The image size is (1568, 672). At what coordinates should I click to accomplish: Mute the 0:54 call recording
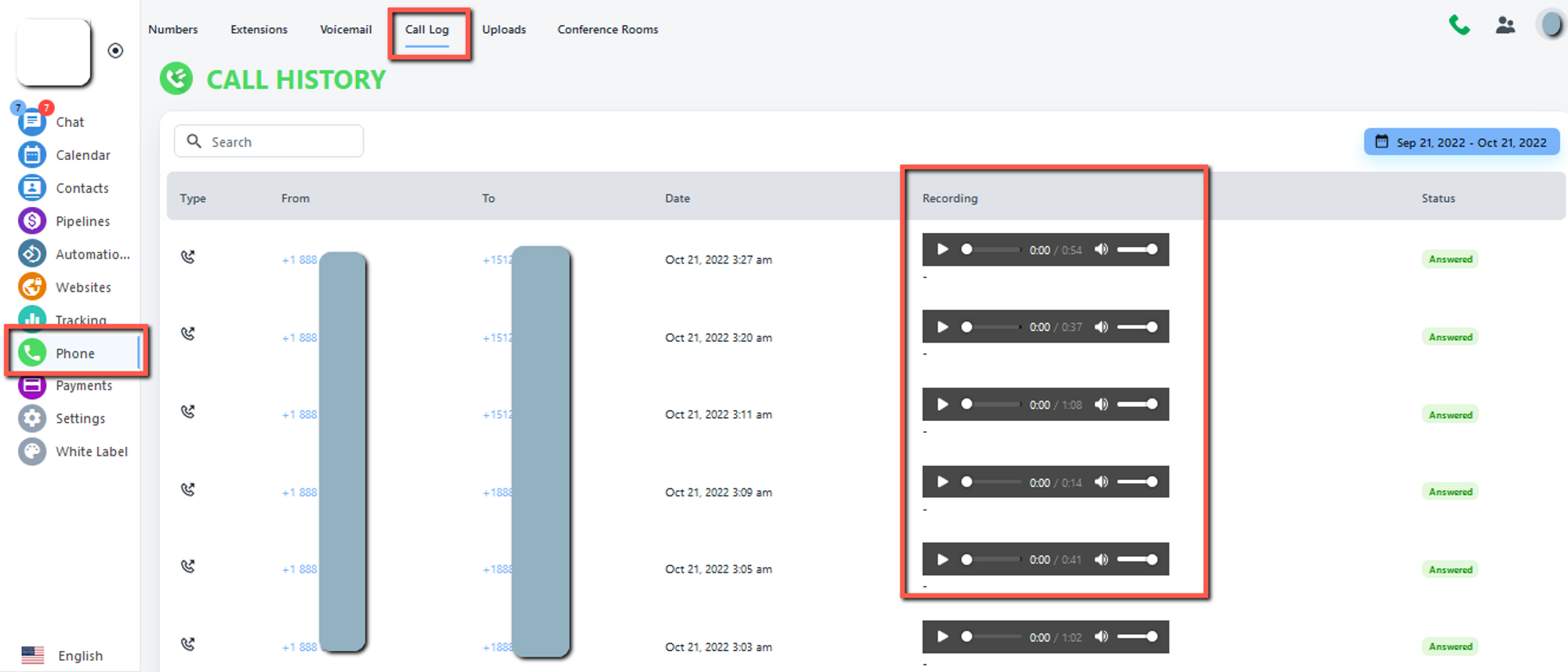pos(1102,249)
